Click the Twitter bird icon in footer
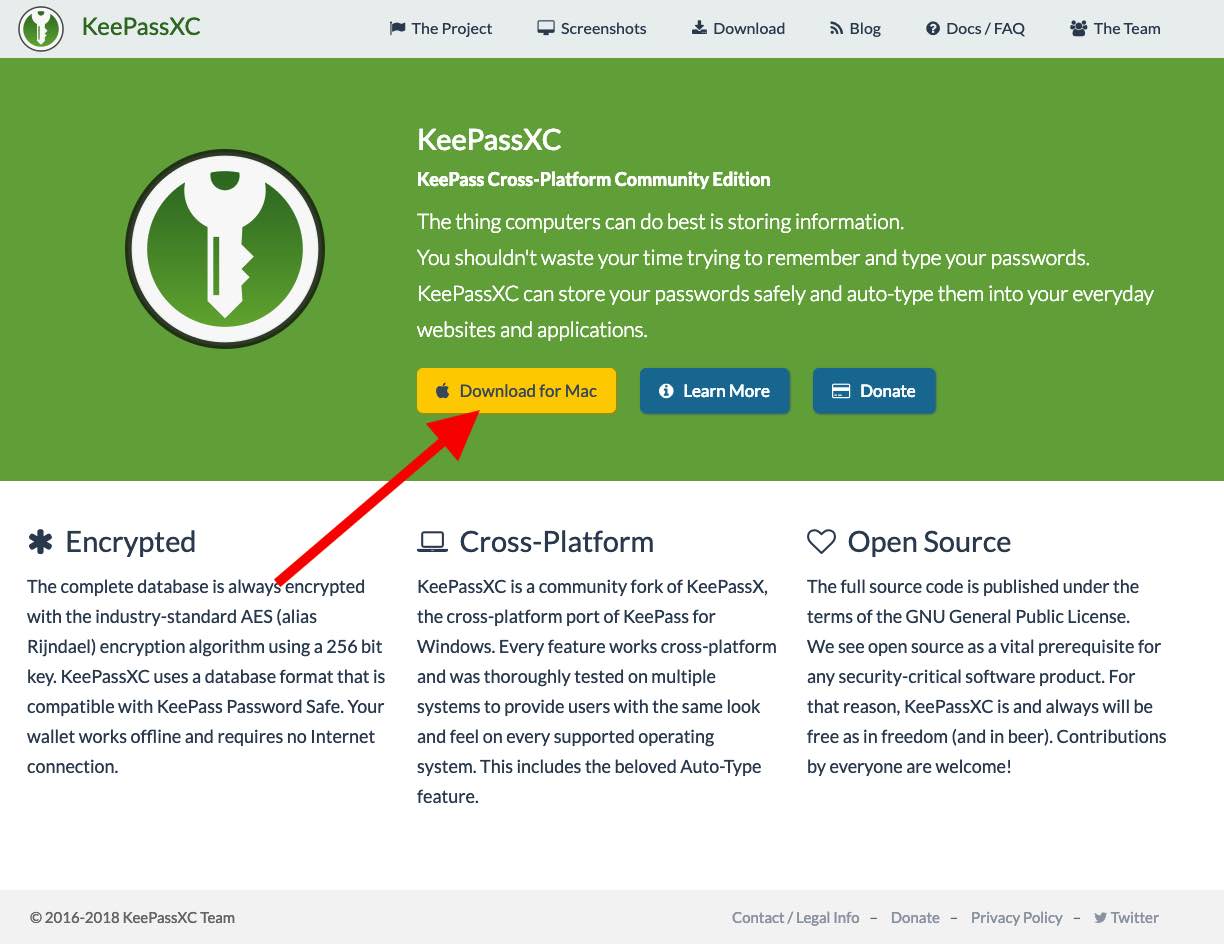Screen dimensions: 1224x944 tap(1100, 917)
